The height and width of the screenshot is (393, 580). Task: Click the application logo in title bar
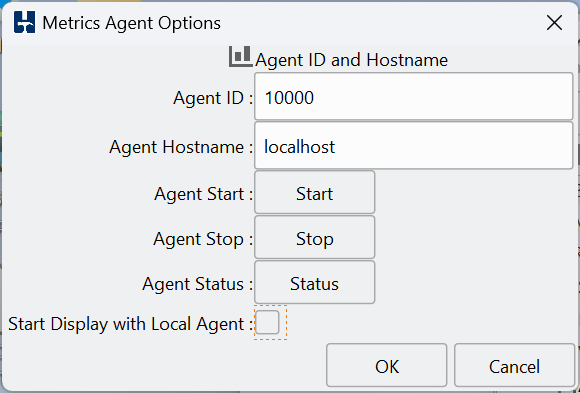point(24,22)
